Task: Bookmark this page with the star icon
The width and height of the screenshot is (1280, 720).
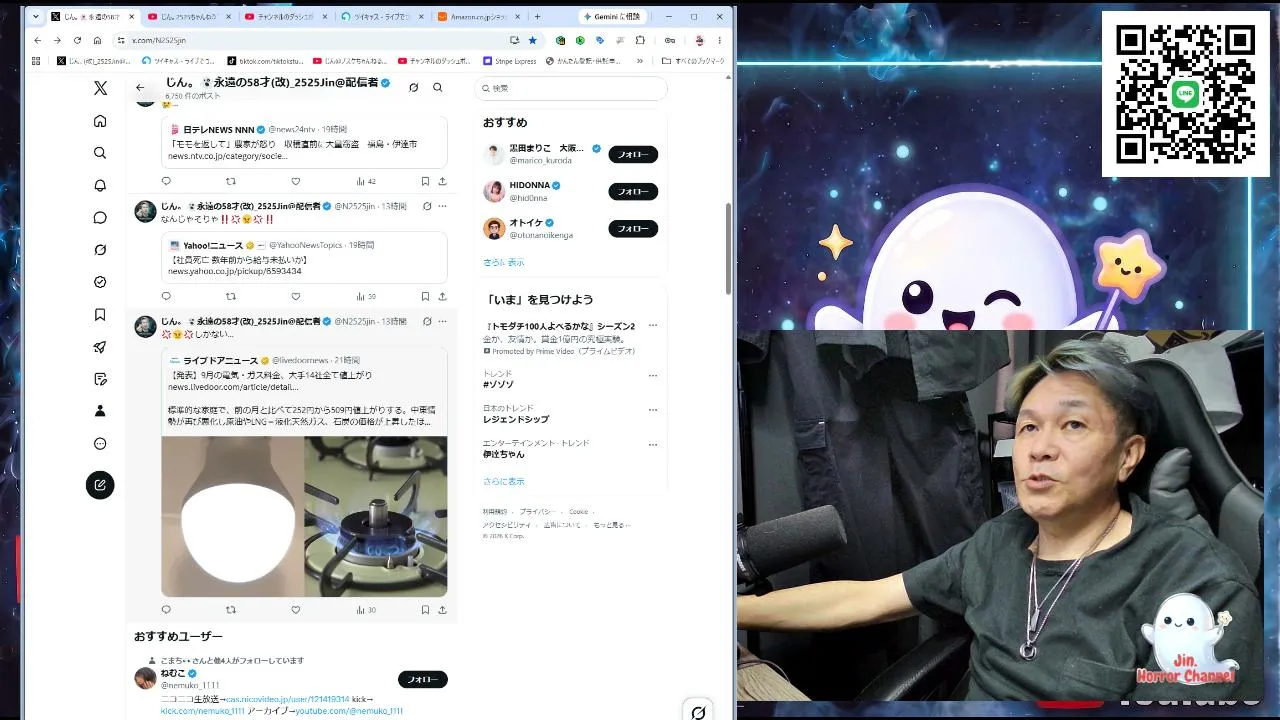Action: [x=532, y=40]
